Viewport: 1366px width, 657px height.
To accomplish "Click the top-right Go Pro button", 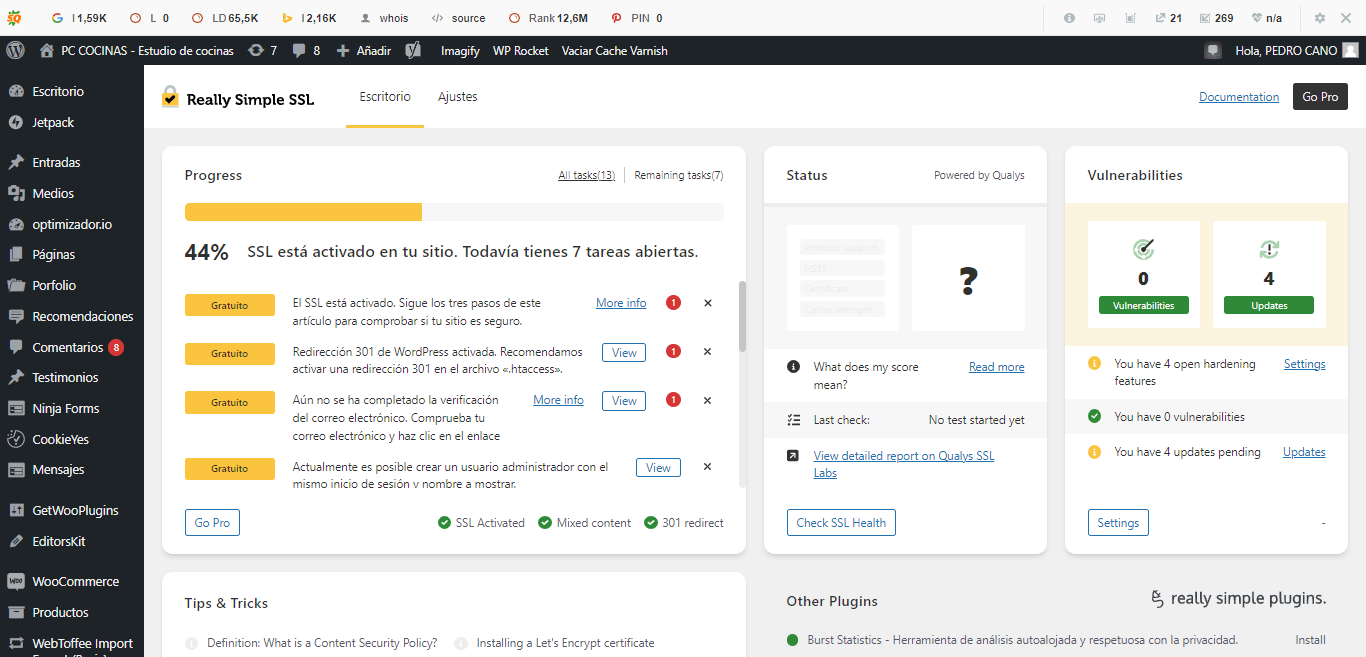I will [1320, 97].
